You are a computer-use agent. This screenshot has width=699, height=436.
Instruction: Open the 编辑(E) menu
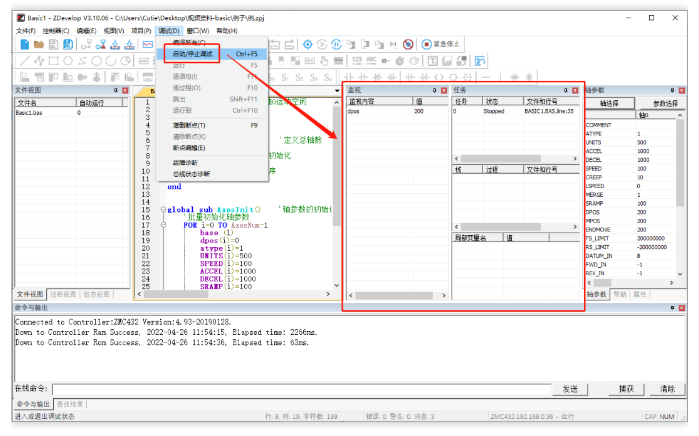tap(86, 31)
